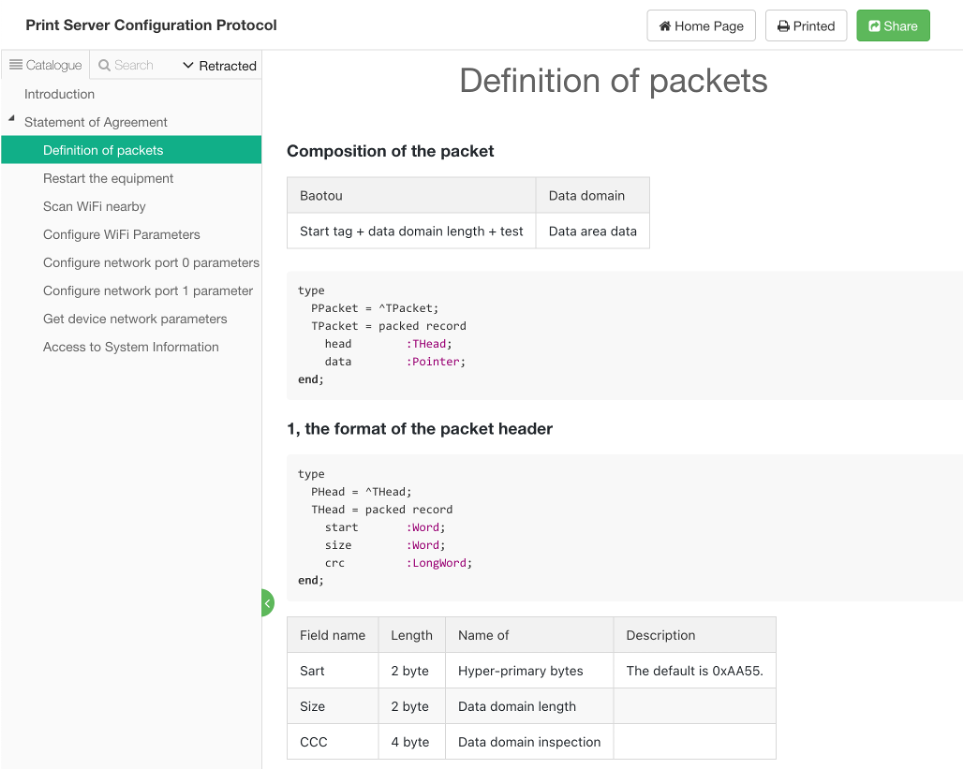Collapse the Statement of Agreement section
The height and width of the screenshot is (769, 964).
11,117
